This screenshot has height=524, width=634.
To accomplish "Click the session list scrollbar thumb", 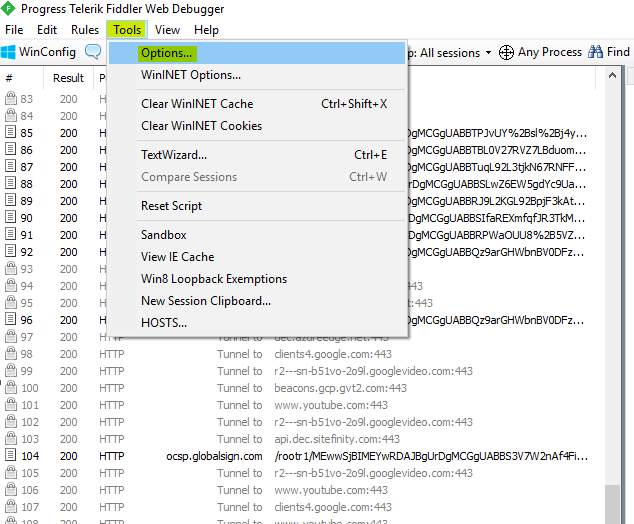I will (612, 503).
